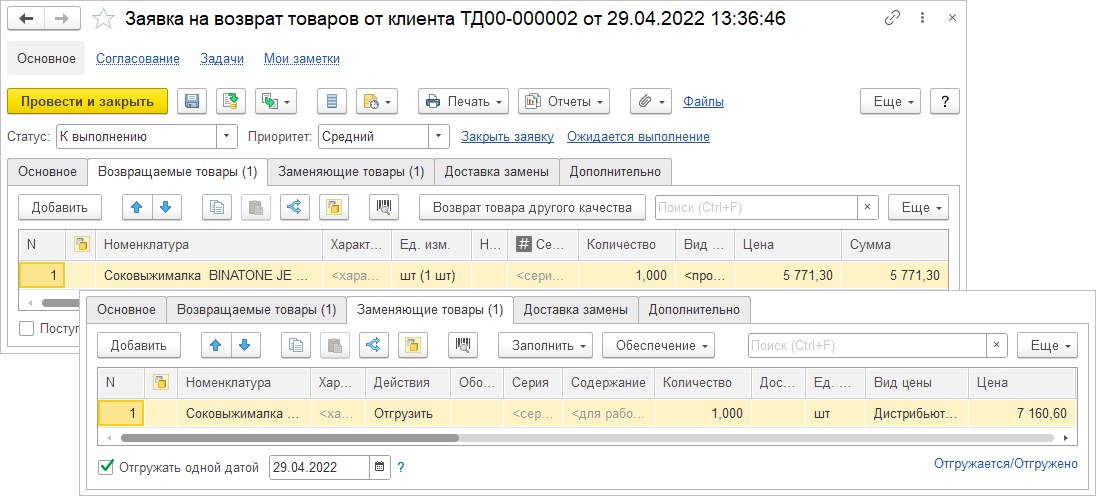Open calendar picker next to date 29.04.2022
1098x498 pixels.
[x=379, y=467]
